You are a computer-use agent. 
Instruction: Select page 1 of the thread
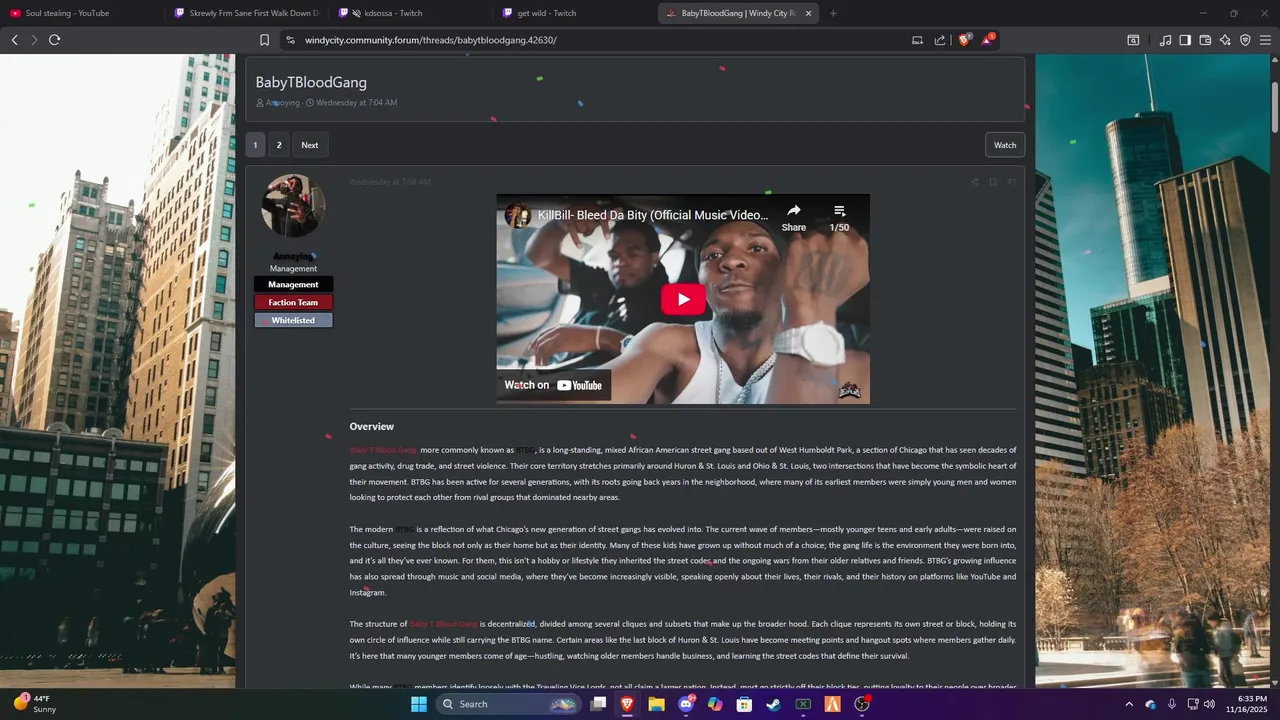tap(255, 145)
